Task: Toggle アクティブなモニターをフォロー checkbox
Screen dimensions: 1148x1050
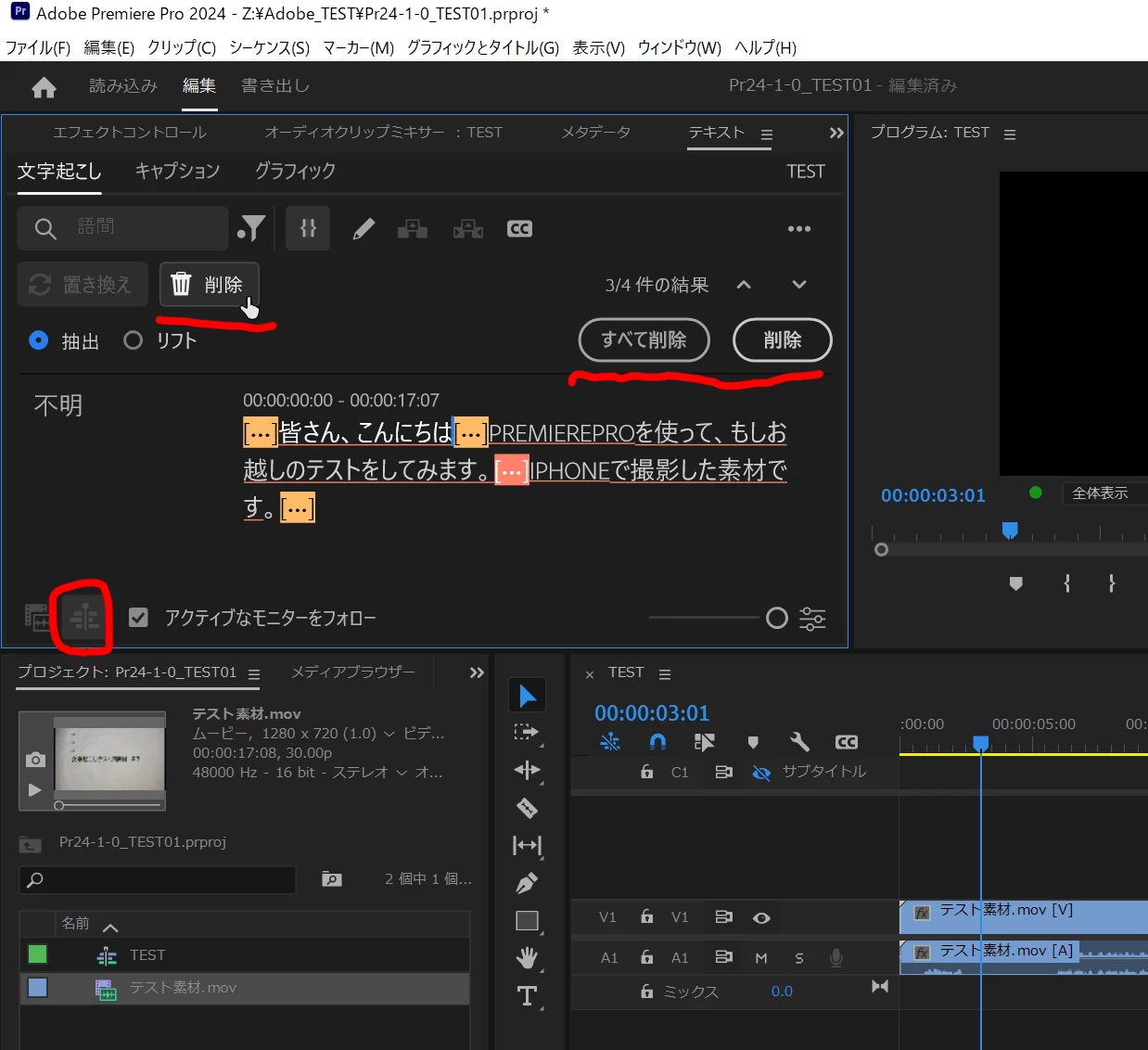Action: coord(138,618)
